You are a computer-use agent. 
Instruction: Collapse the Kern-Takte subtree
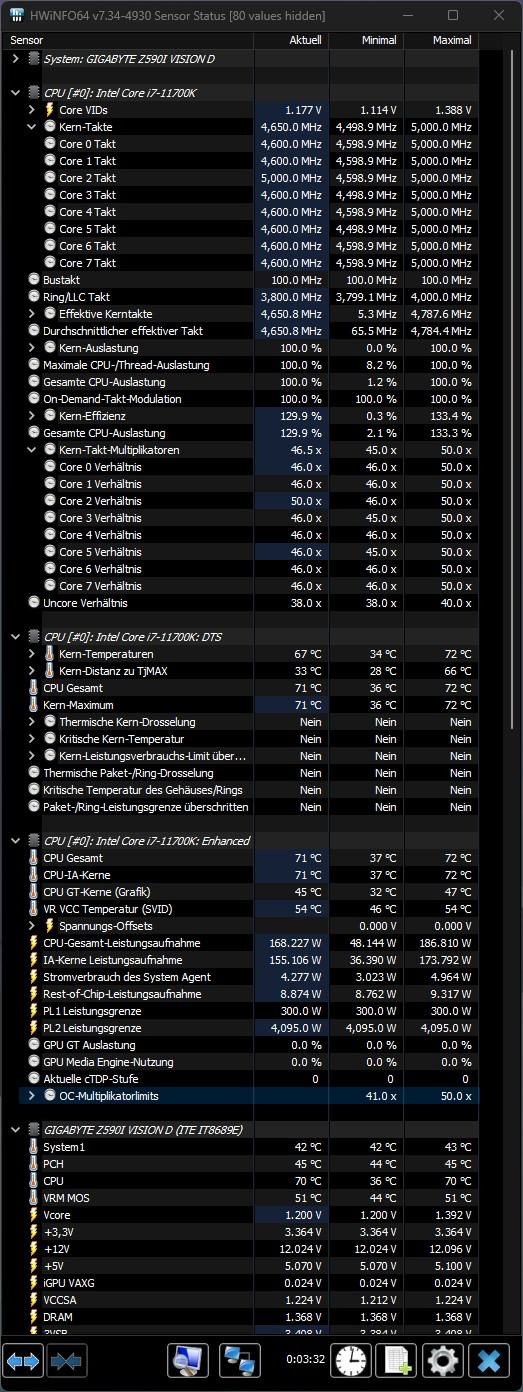pyautogui.click(x=32, y=127)
